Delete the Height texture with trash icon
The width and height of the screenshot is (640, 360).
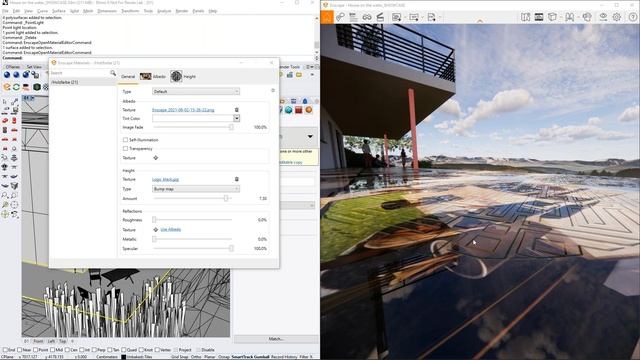click(x=236, y=179)
